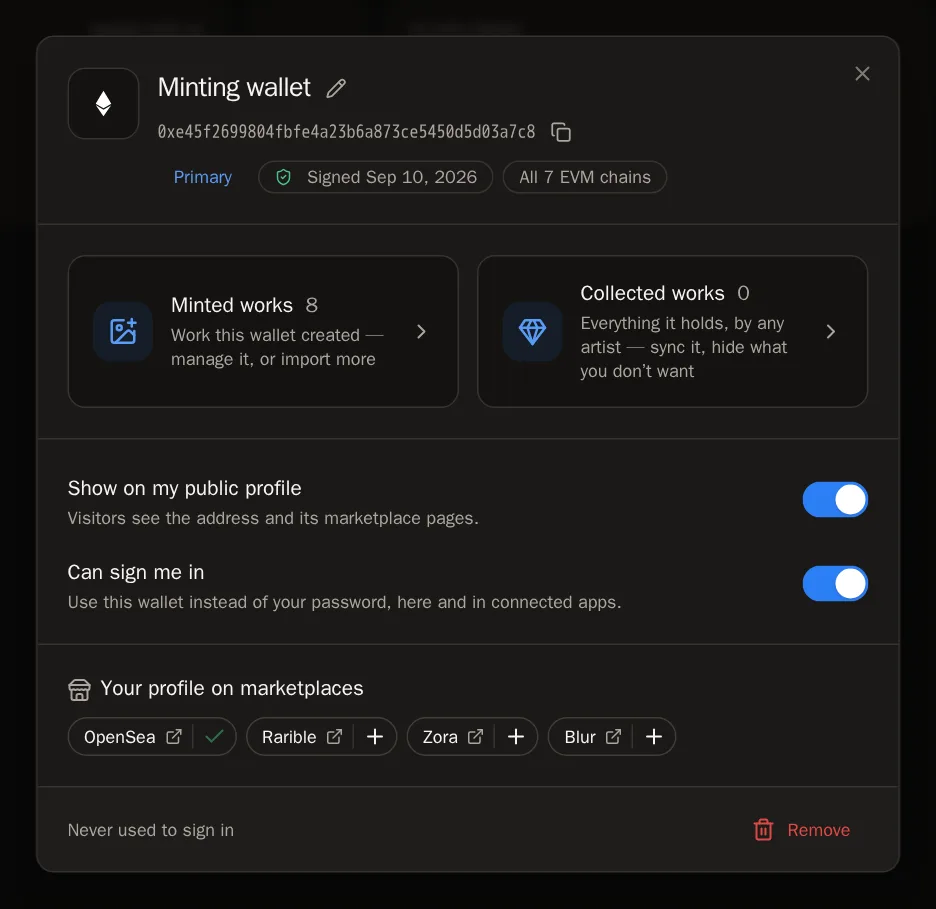Click the Primary label
The width and height of the screenshot is (936, 909).
coord(202,177)
